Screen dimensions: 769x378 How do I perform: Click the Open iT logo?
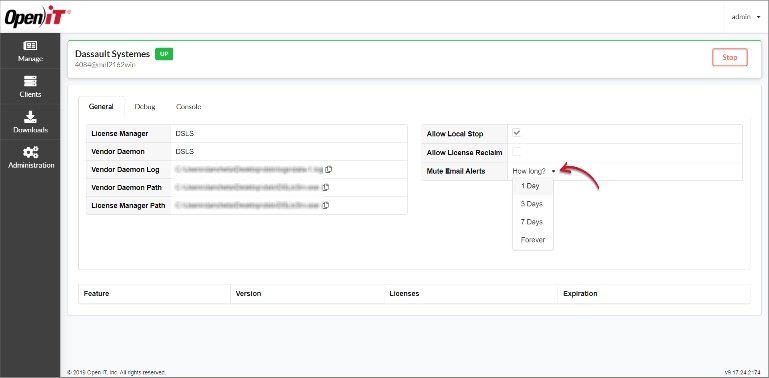37,16
